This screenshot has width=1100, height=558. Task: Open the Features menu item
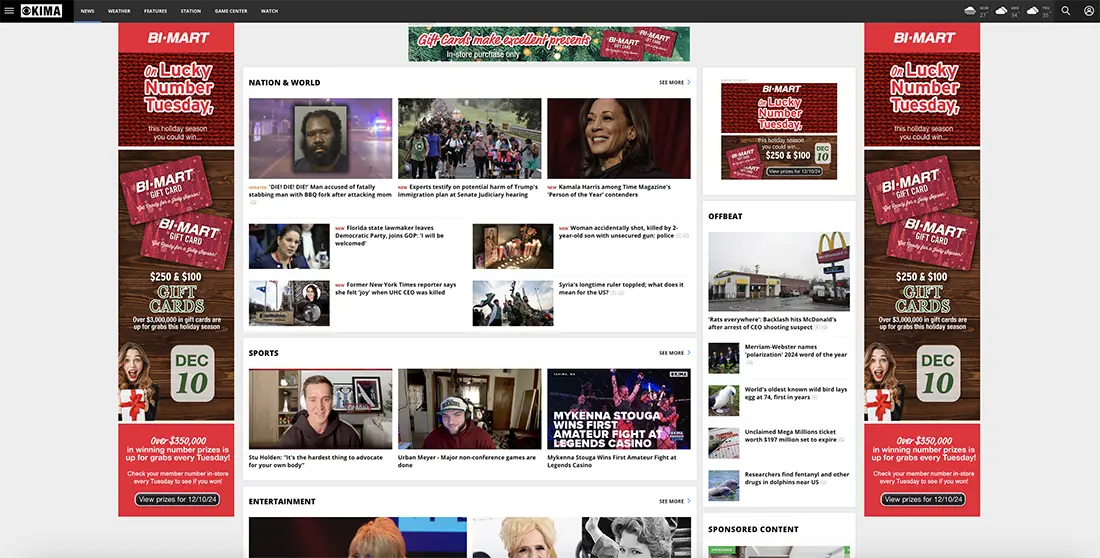(155, 11)
